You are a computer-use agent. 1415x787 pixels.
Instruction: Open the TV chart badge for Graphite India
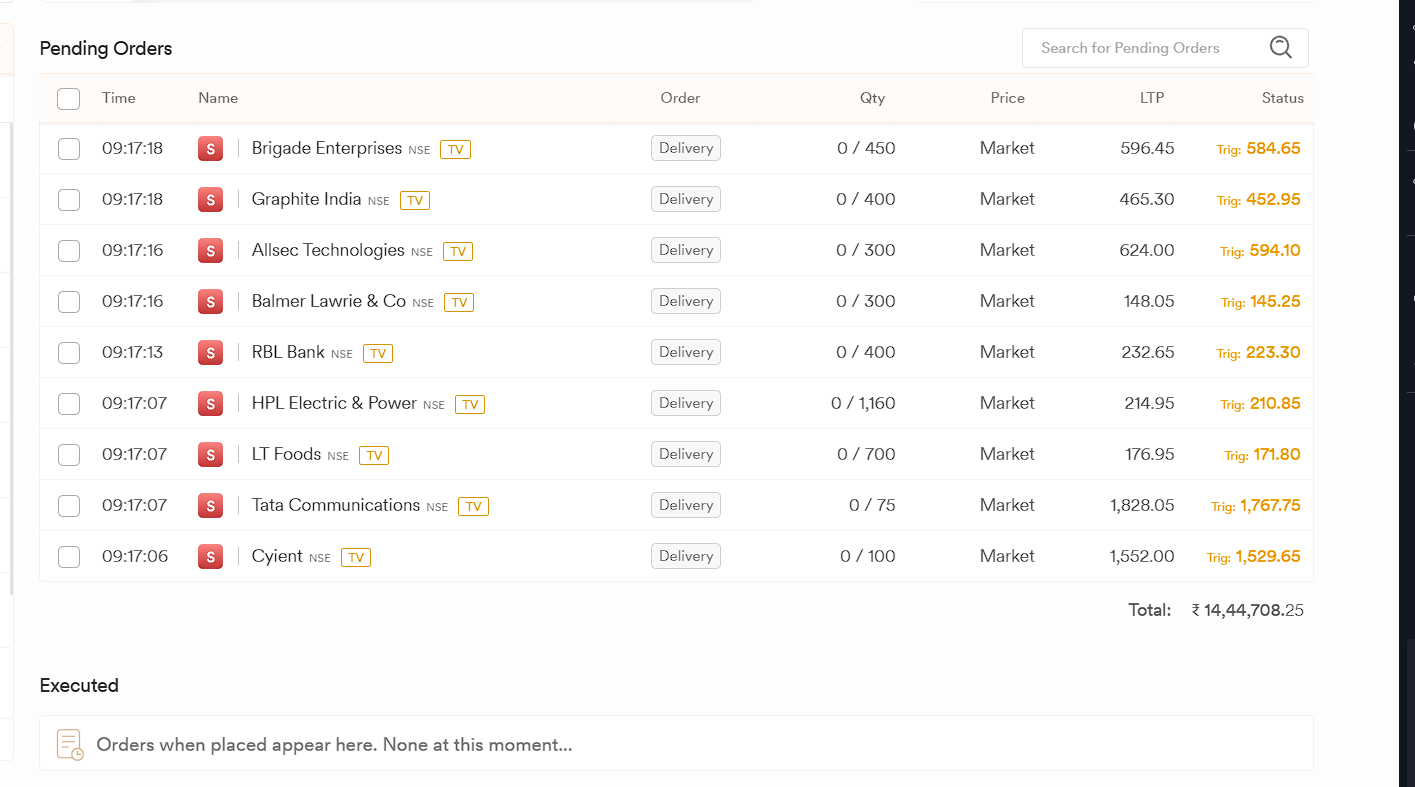pyautogui.click(x=415, y=201)
